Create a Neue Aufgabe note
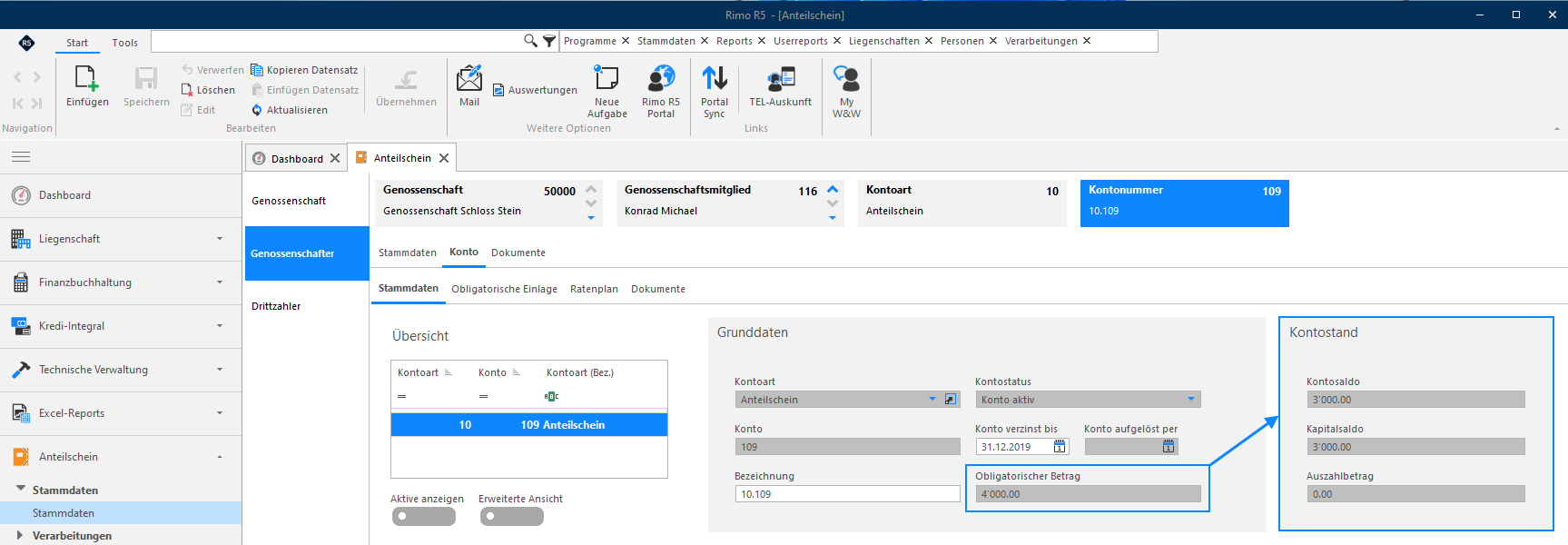The height and width of the screenshot is (545, 1568). point(606,78)
